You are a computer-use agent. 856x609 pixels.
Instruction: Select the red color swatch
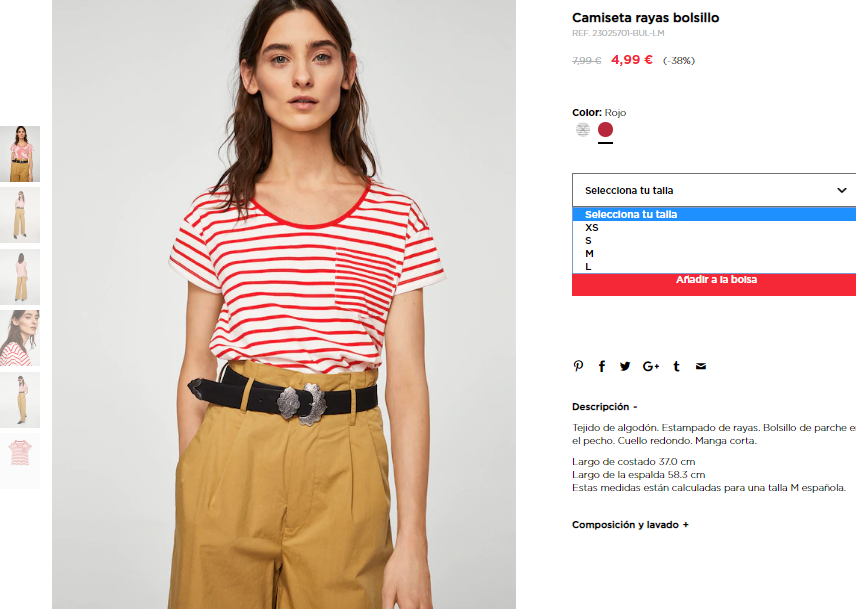(x=605, y=129)
